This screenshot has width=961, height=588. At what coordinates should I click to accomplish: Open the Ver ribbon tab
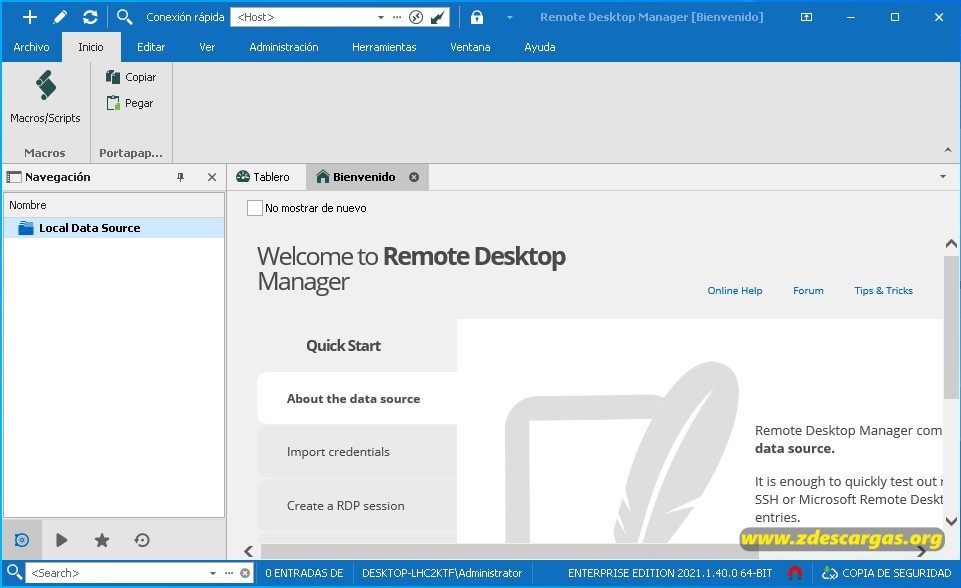207,47
